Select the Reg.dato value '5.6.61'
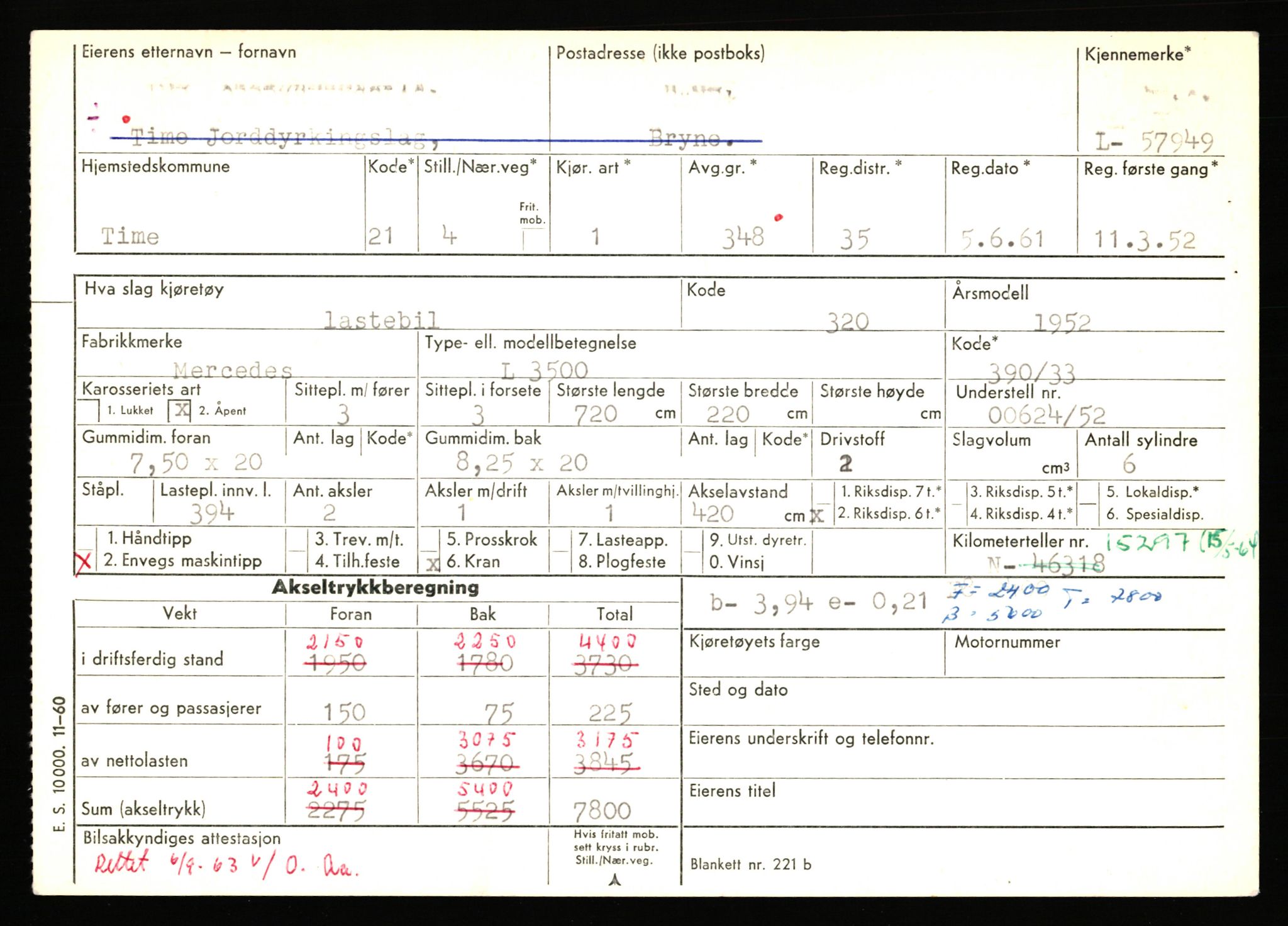The height and width of the screenshot is (926, 1288). (x=1002, y=239)
